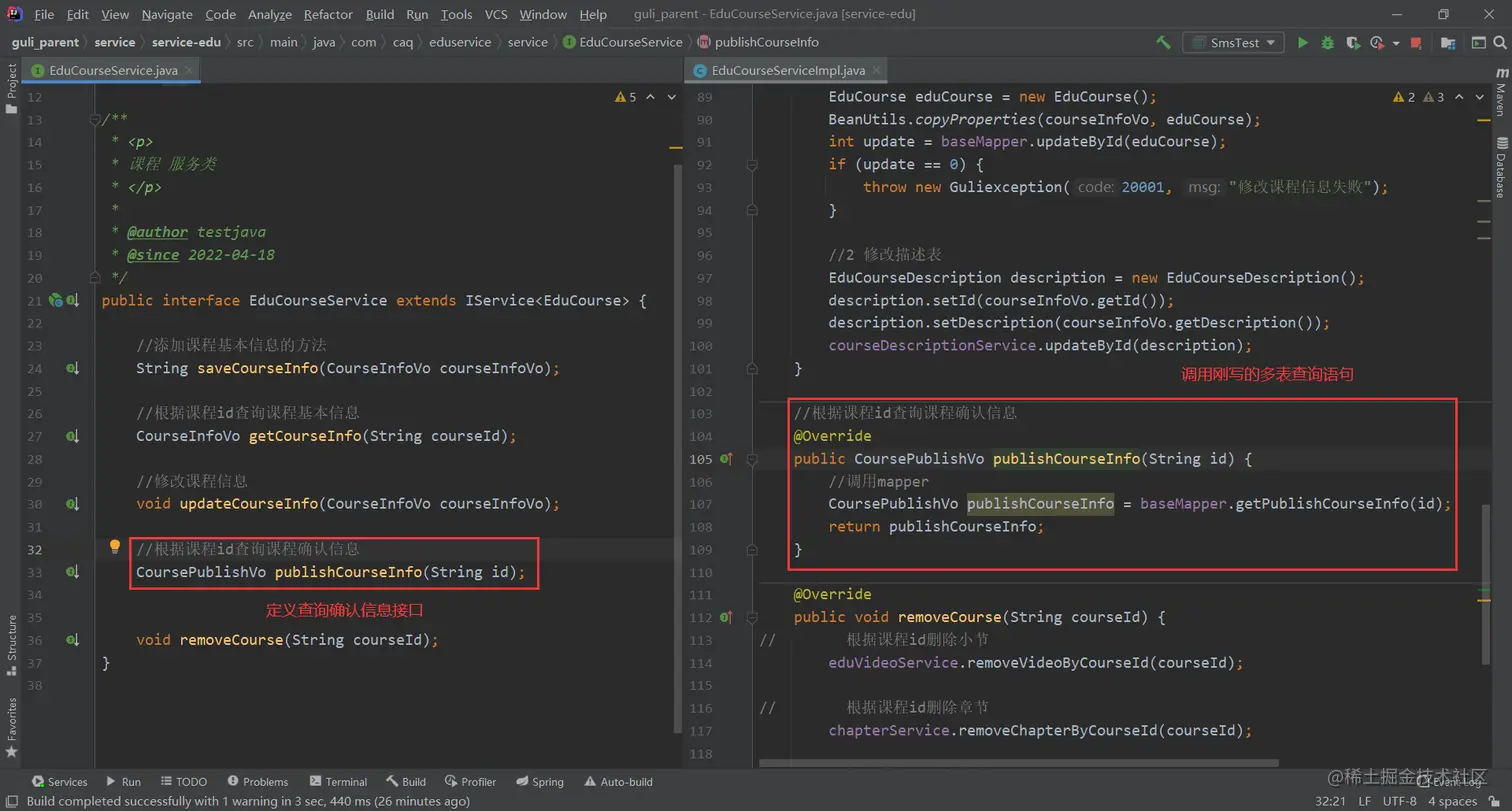Click override gutter icon on line 105
Image resolution: width=1512 pixels, height=811 pixels.
(727, 459)
